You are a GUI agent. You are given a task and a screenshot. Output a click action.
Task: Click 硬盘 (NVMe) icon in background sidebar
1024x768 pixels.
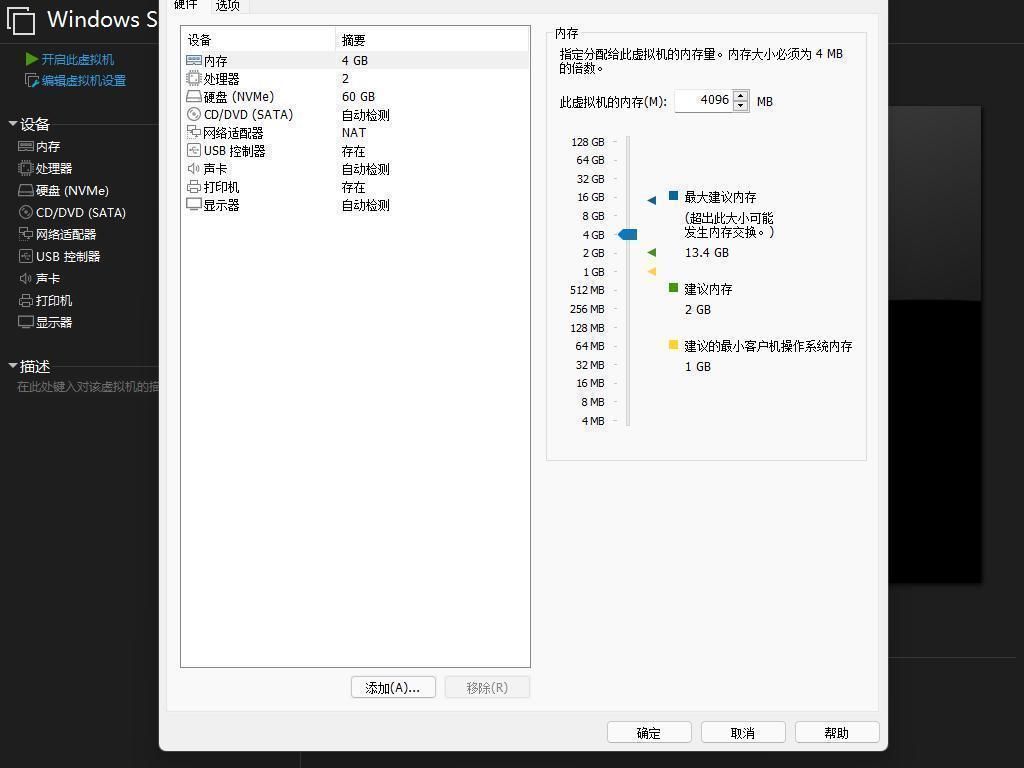pos(25,190)
